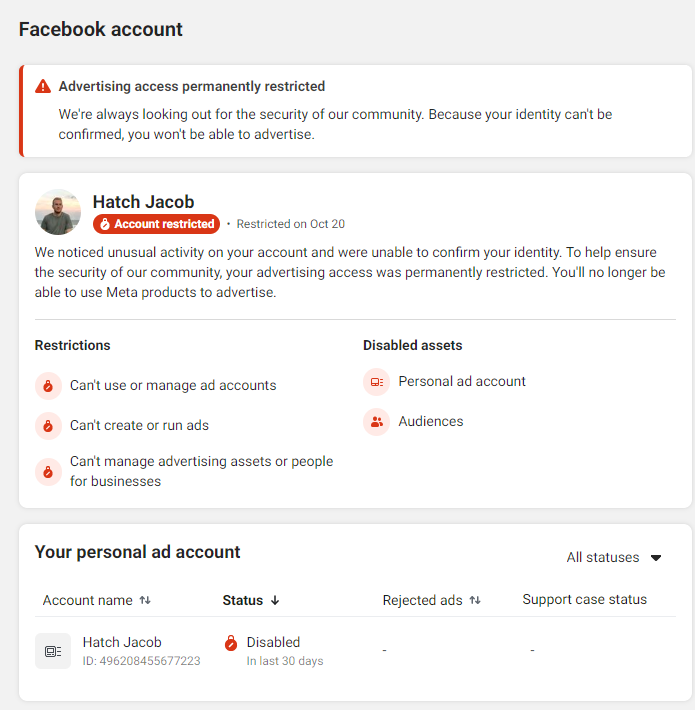This screenshot has width=695, height=710.
Task: Click the Advertising access permanently restricted heading
Action: tap(192, 87)
